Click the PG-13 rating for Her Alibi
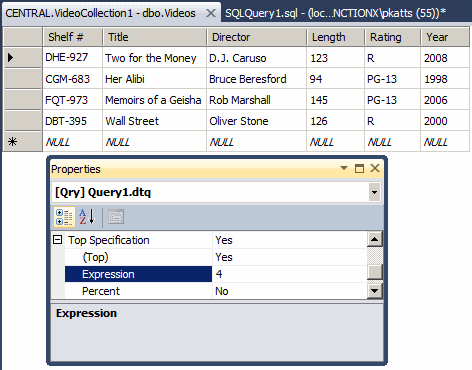 (x=393, y=79)
